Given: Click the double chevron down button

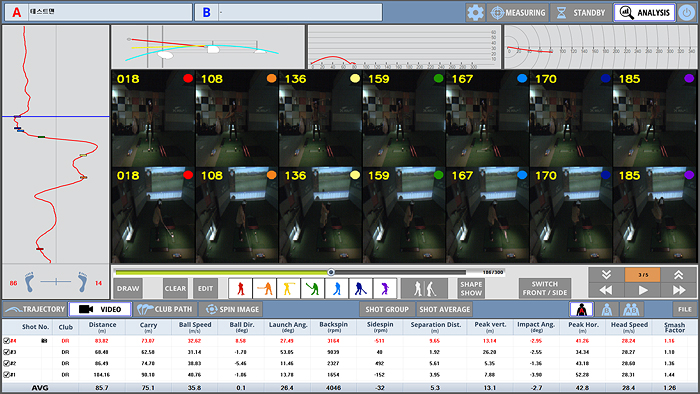Looking at the screenshot, I should point(606,275).
